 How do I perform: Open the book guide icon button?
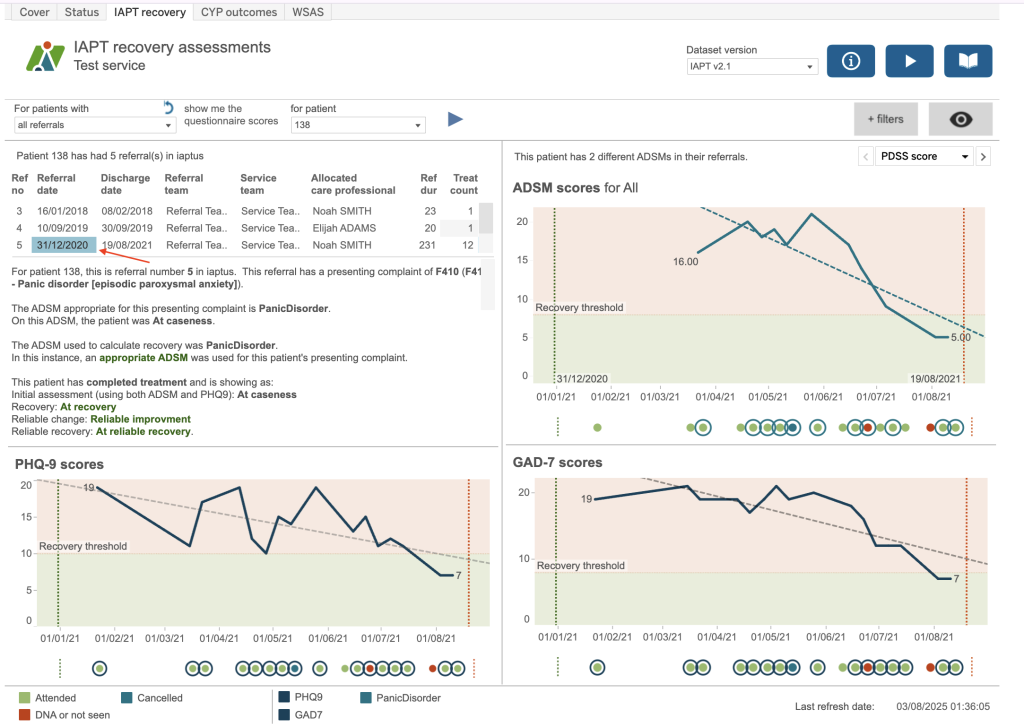968,61
